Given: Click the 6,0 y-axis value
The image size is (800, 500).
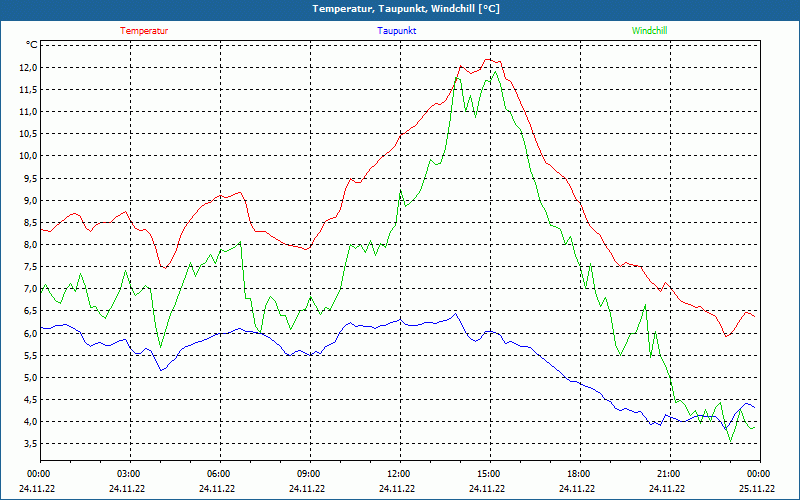Looking at the screenshot, I should [x=31, y=333].
